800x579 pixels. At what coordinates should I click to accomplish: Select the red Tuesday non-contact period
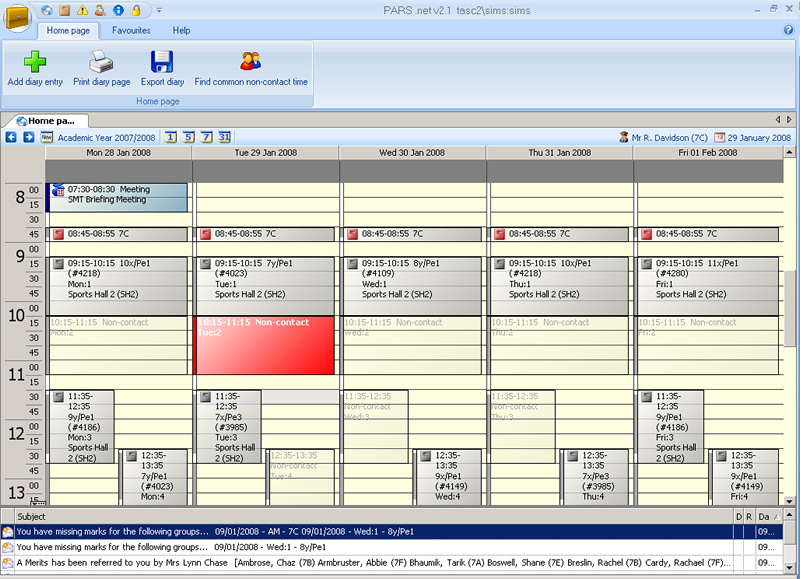264,345
